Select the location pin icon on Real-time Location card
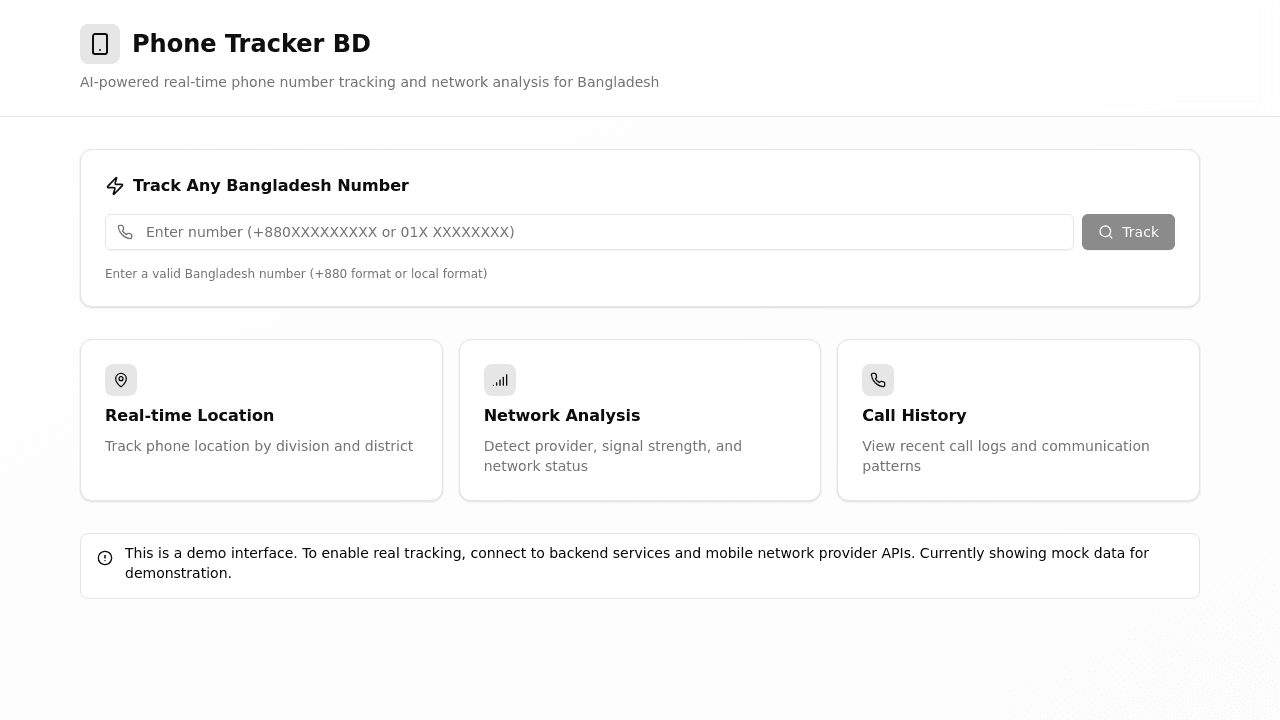 pyautogui.click(x=121, y=380)
